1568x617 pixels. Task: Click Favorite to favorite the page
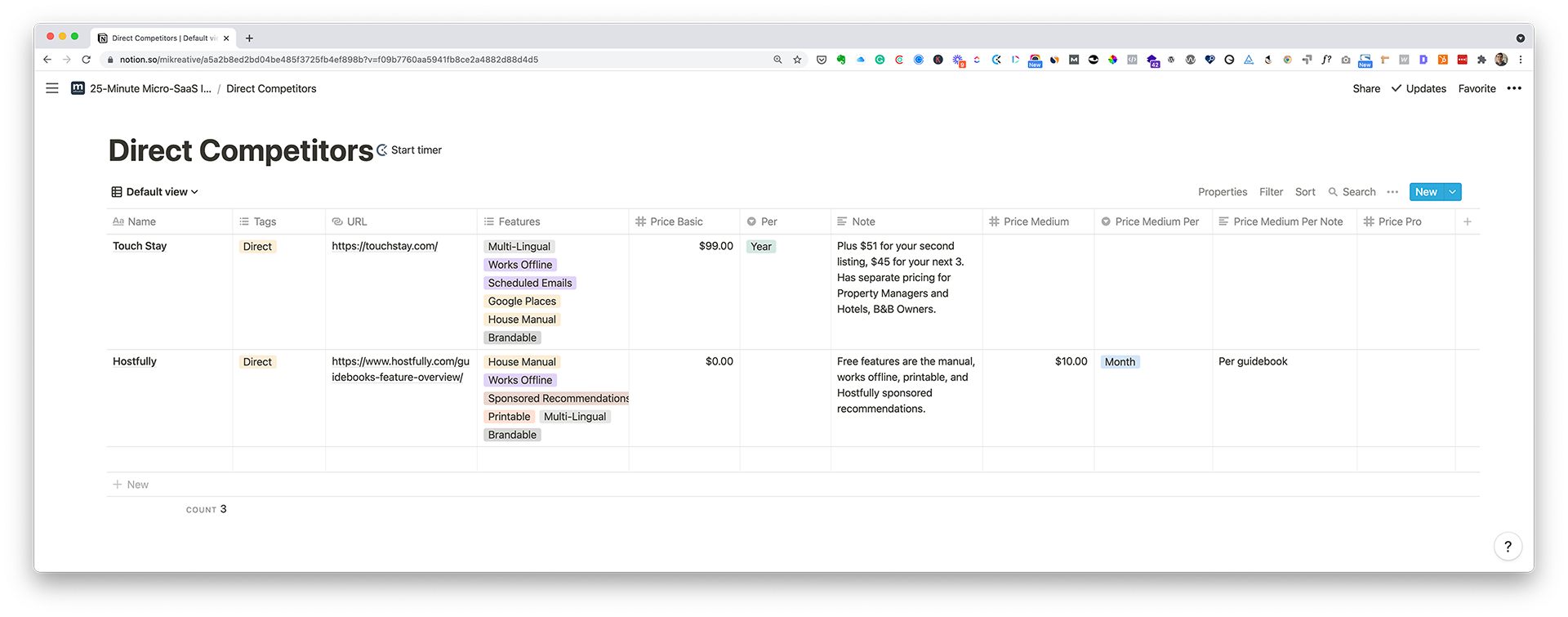(x=1477, y=88)
